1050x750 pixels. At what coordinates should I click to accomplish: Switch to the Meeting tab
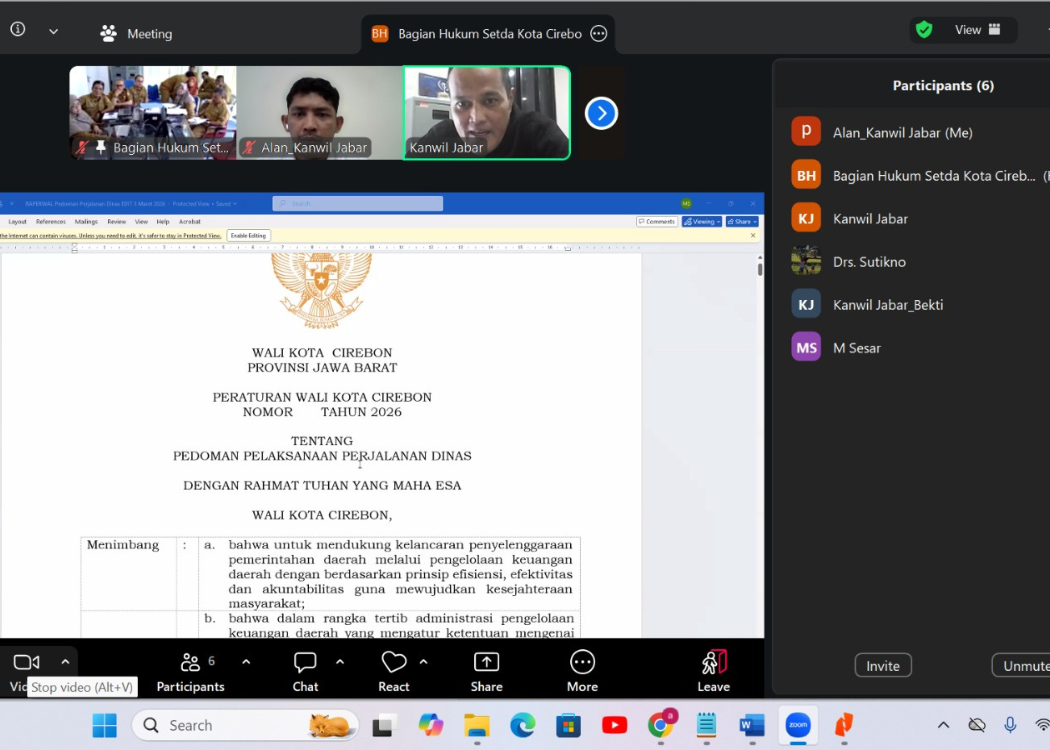click(136, 33)
